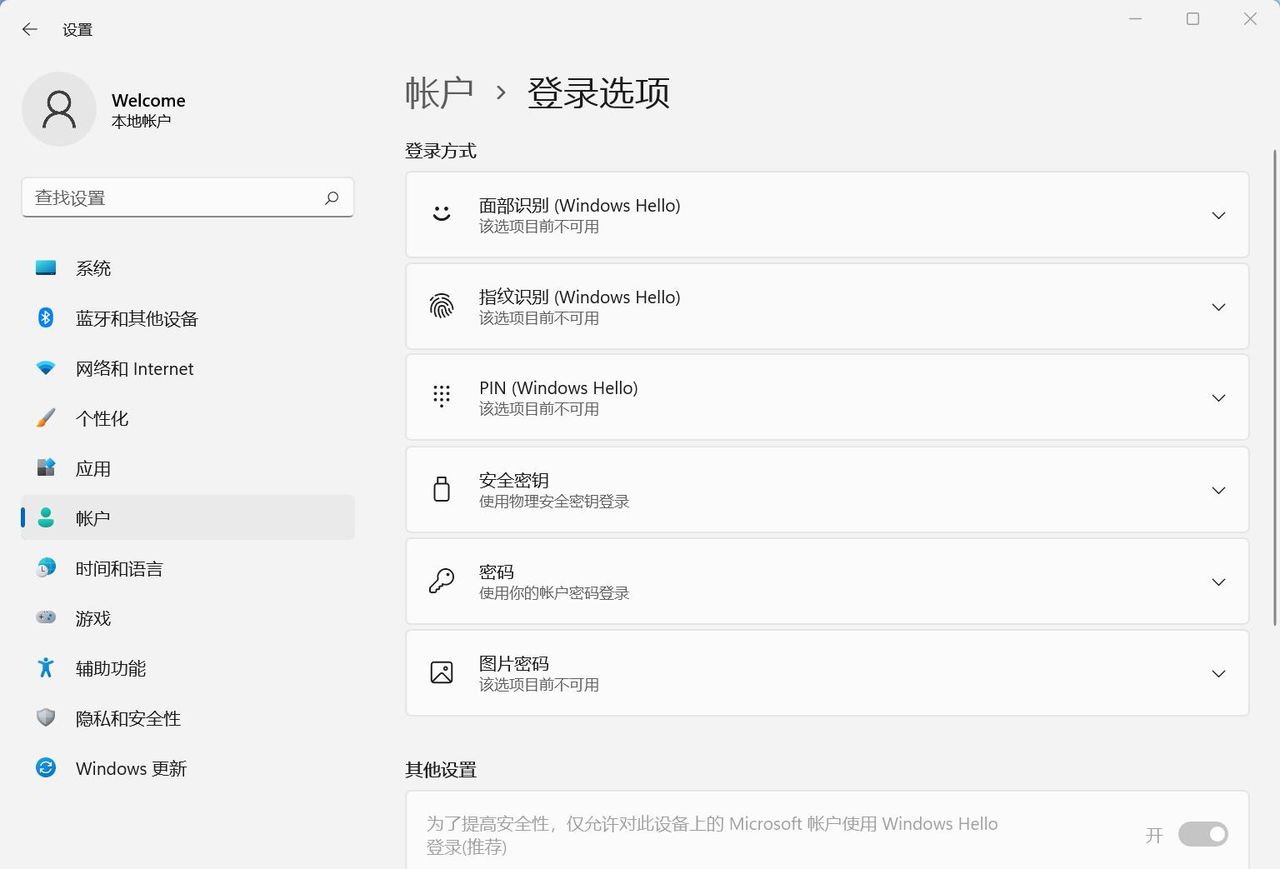The width and height of the screenshot is (1280, 869).
Task: Click the face recognition smiley icon
Action: click(x=441, y=214)
